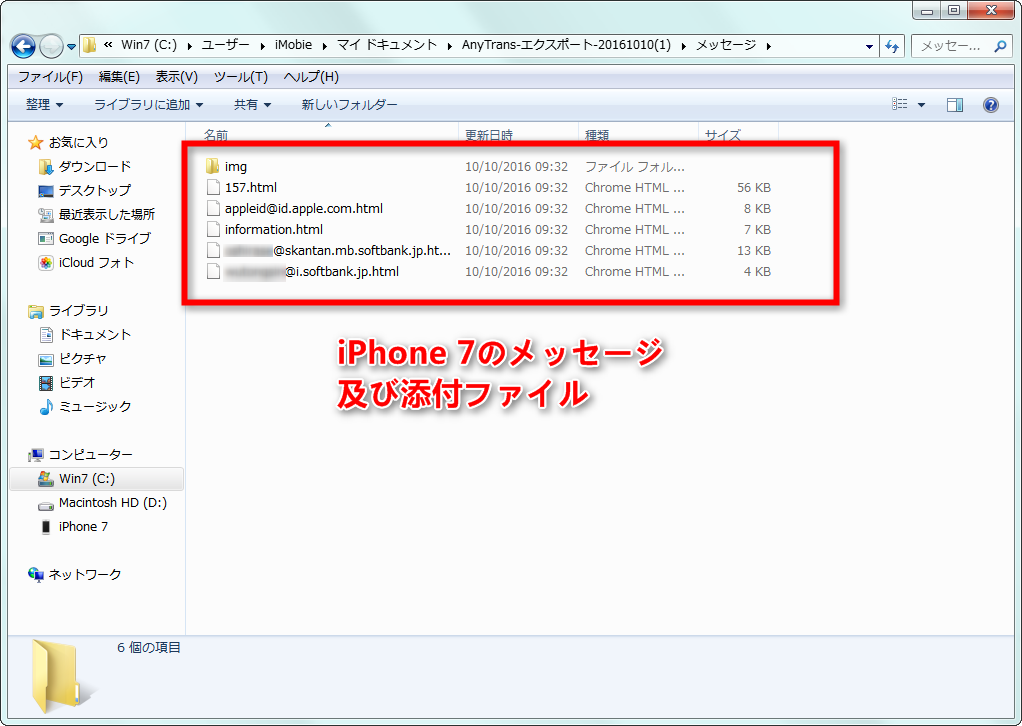
Task: Open the ツール(T) menu
Action: click(x=241, y=77)
